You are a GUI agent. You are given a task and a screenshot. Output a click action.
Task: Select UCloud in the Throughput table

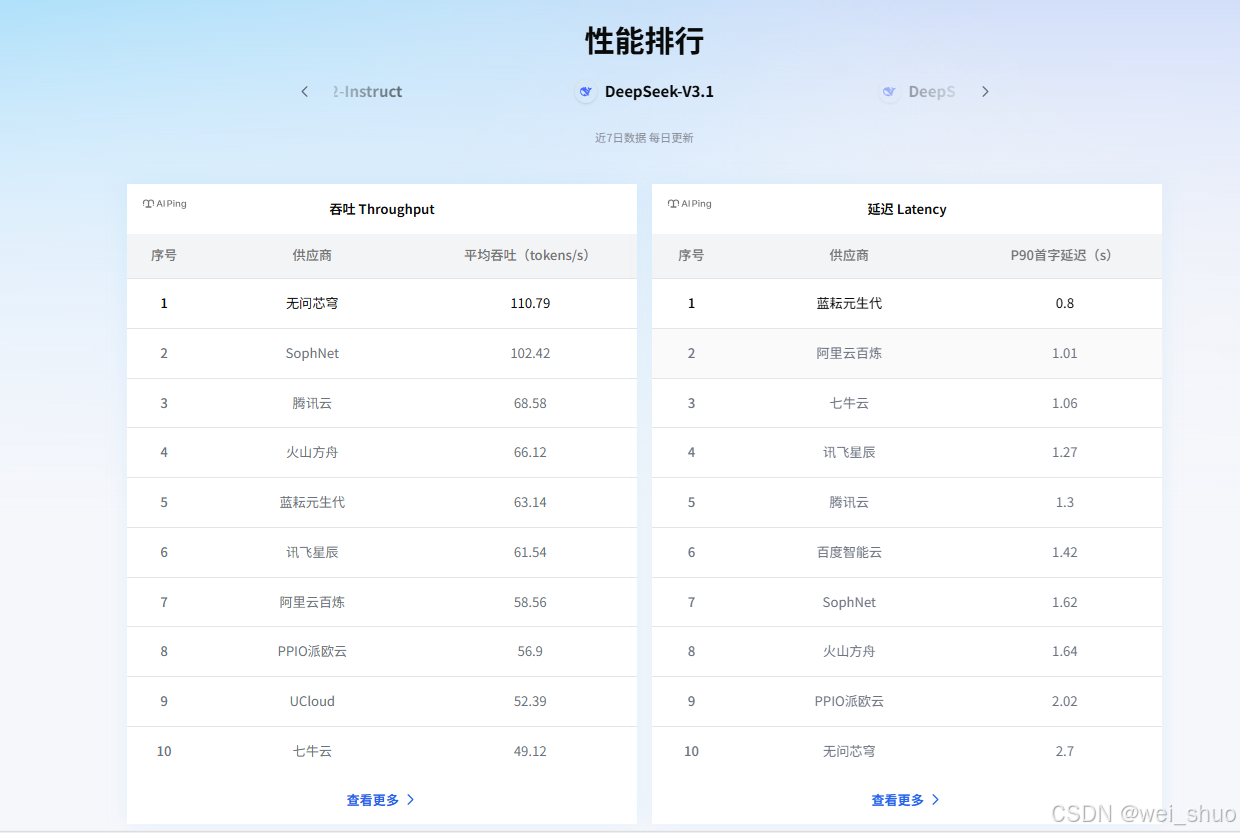pos(312,701)
